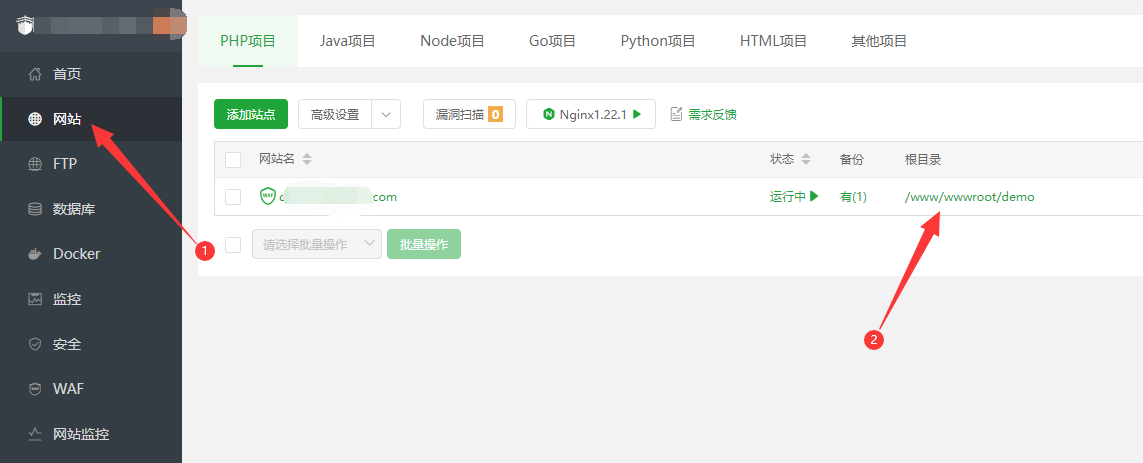
Task: Click the green WAF badge next to the site name
Action: pos(267,196)
